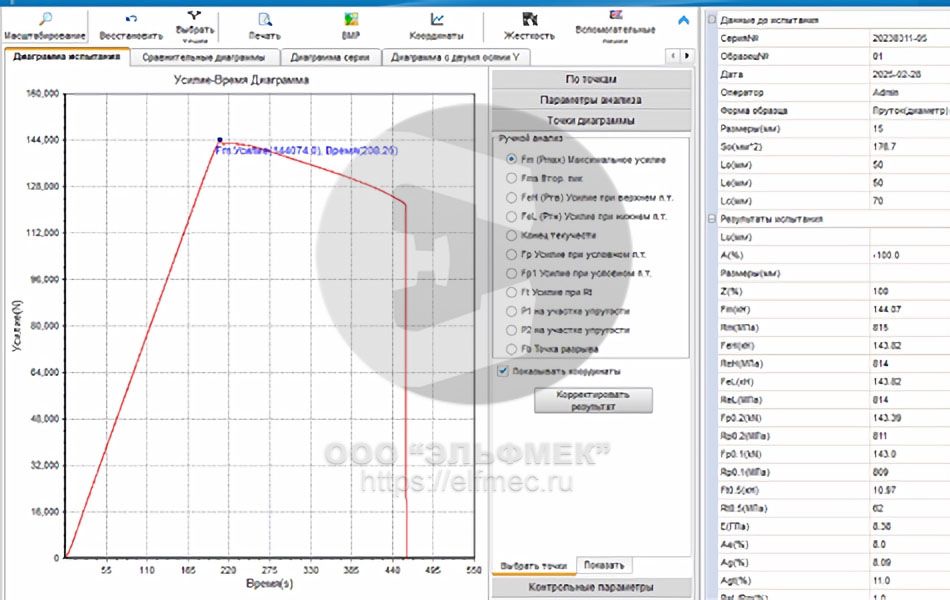Click the Fp0.2(kN) value 143.39
Screen dimensions: 950x600
click(887, 418)
